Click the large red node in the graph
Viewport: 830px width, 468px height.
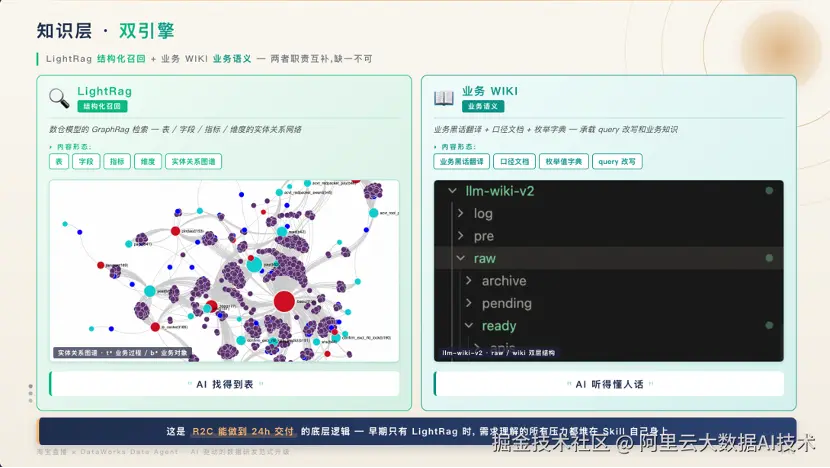click(284, 301)
